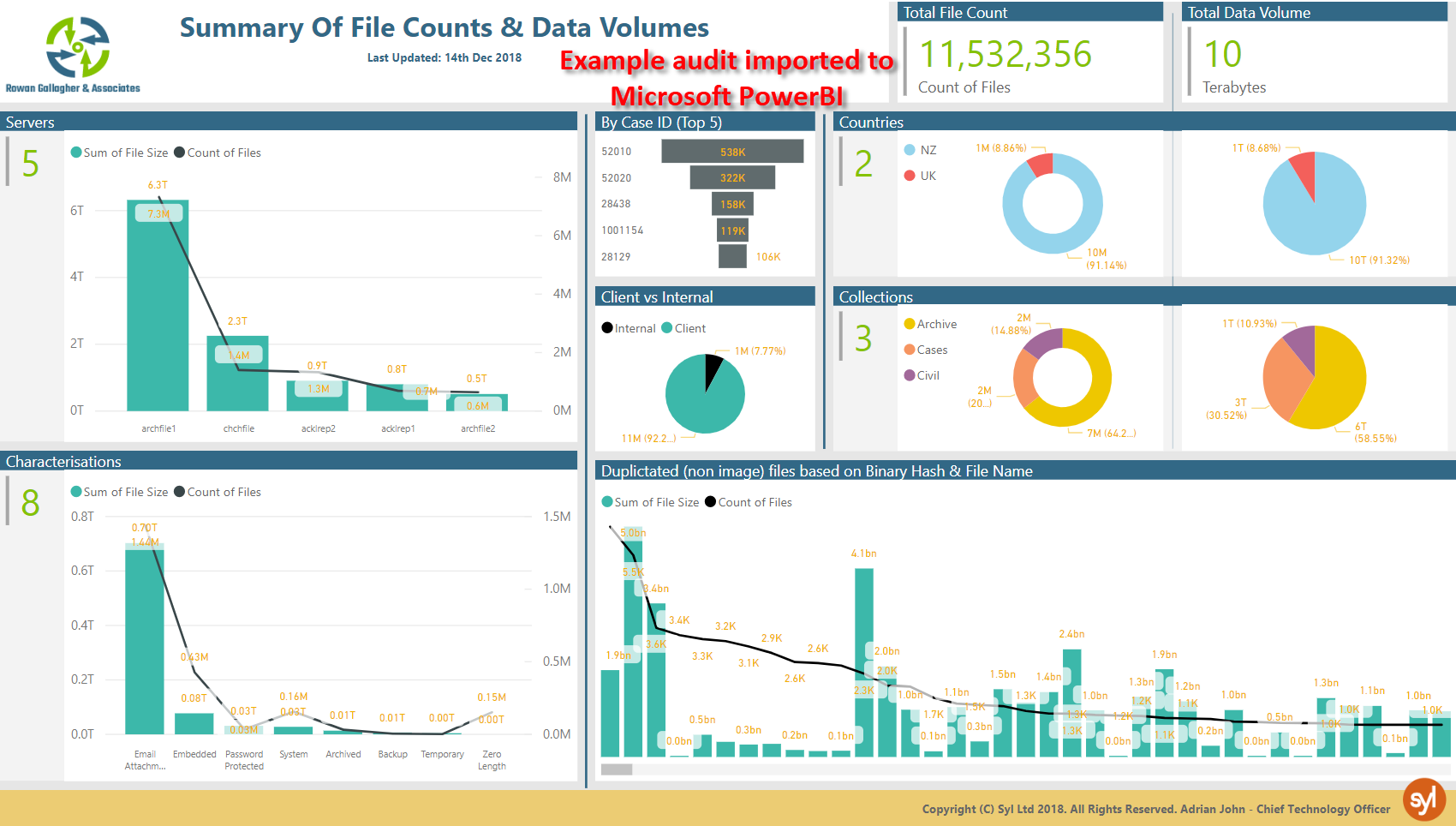The height and width of the screenshot is (826, 1456).
Task: Click the acklrep1 server bar
Action: [397, 398]
